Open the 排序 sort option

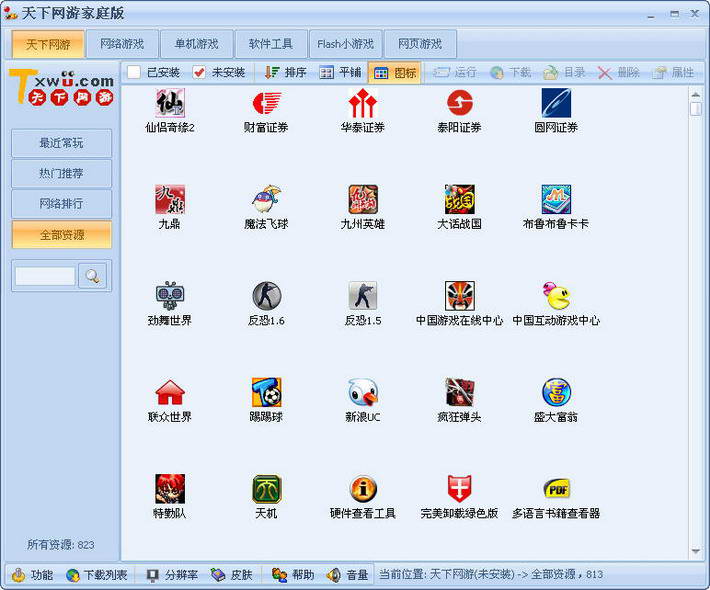click(285, 72)
